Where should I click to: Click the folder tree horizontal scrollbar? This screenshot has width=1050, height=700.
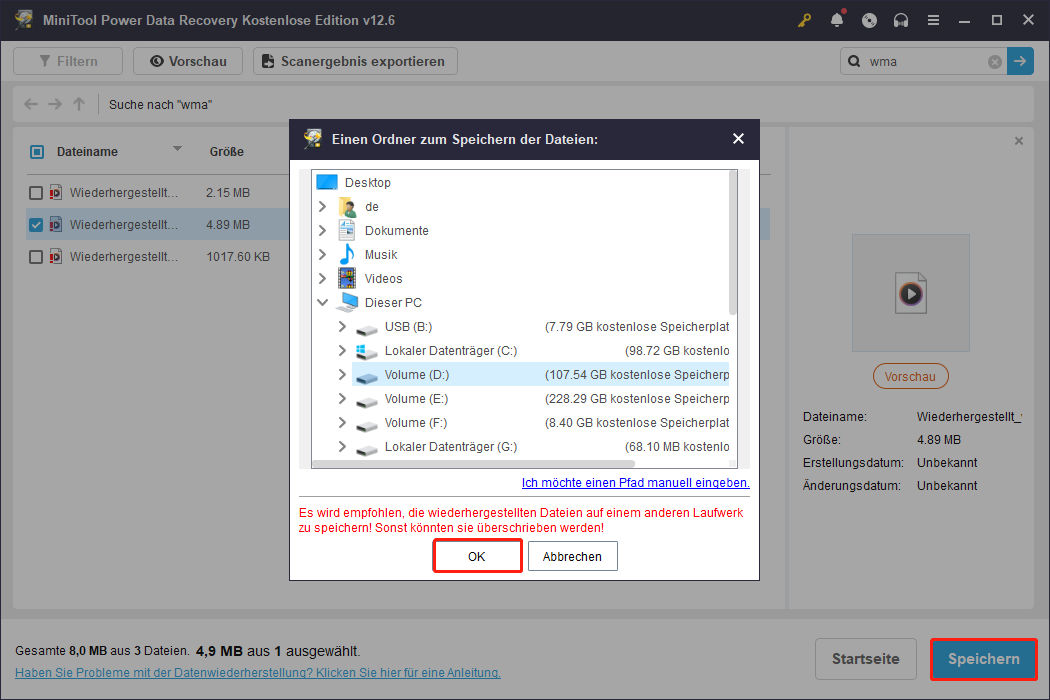pos(473,464)
